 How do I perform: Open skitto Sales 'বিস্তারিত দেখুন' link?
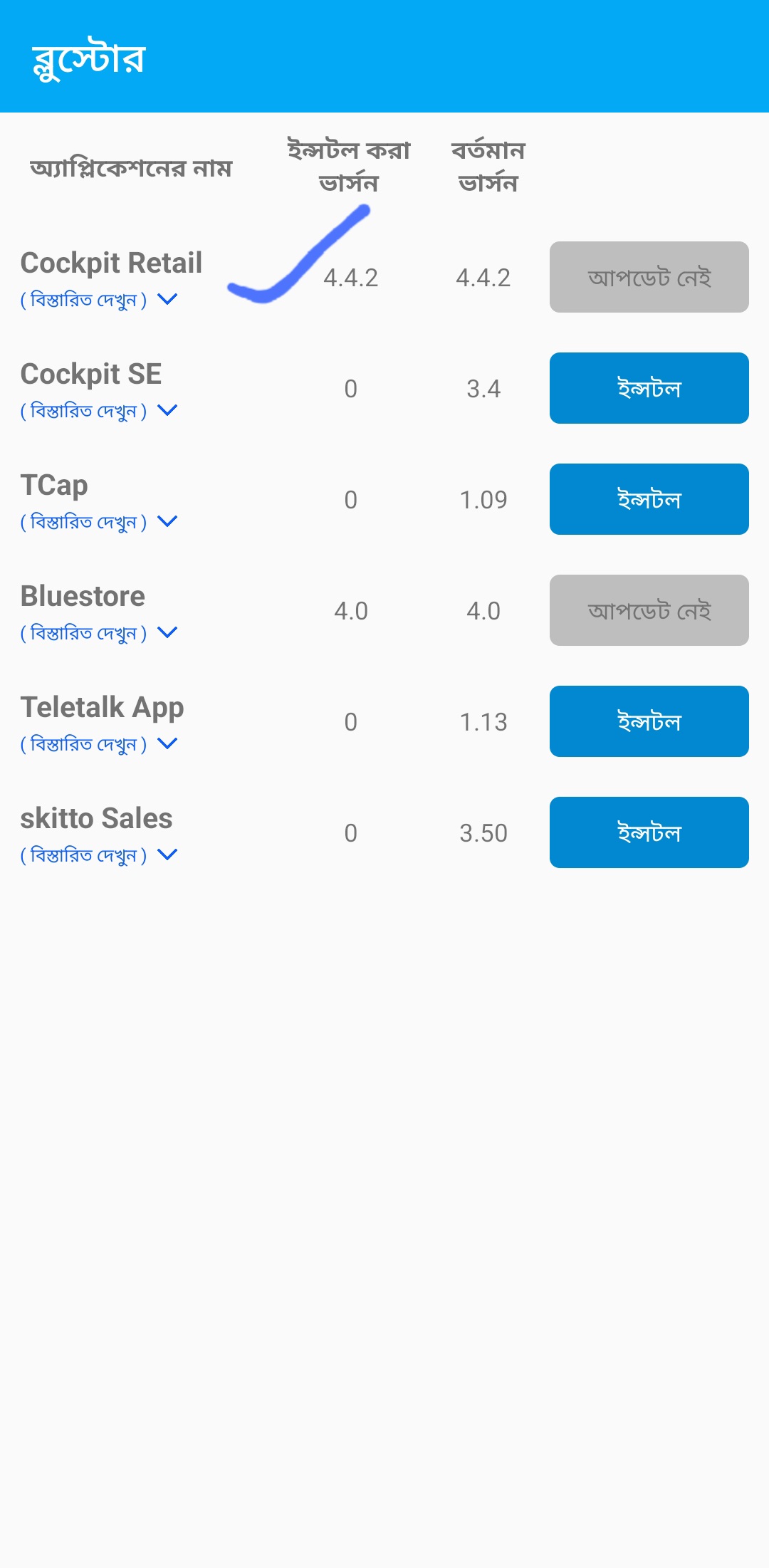(x=84, y=856)
